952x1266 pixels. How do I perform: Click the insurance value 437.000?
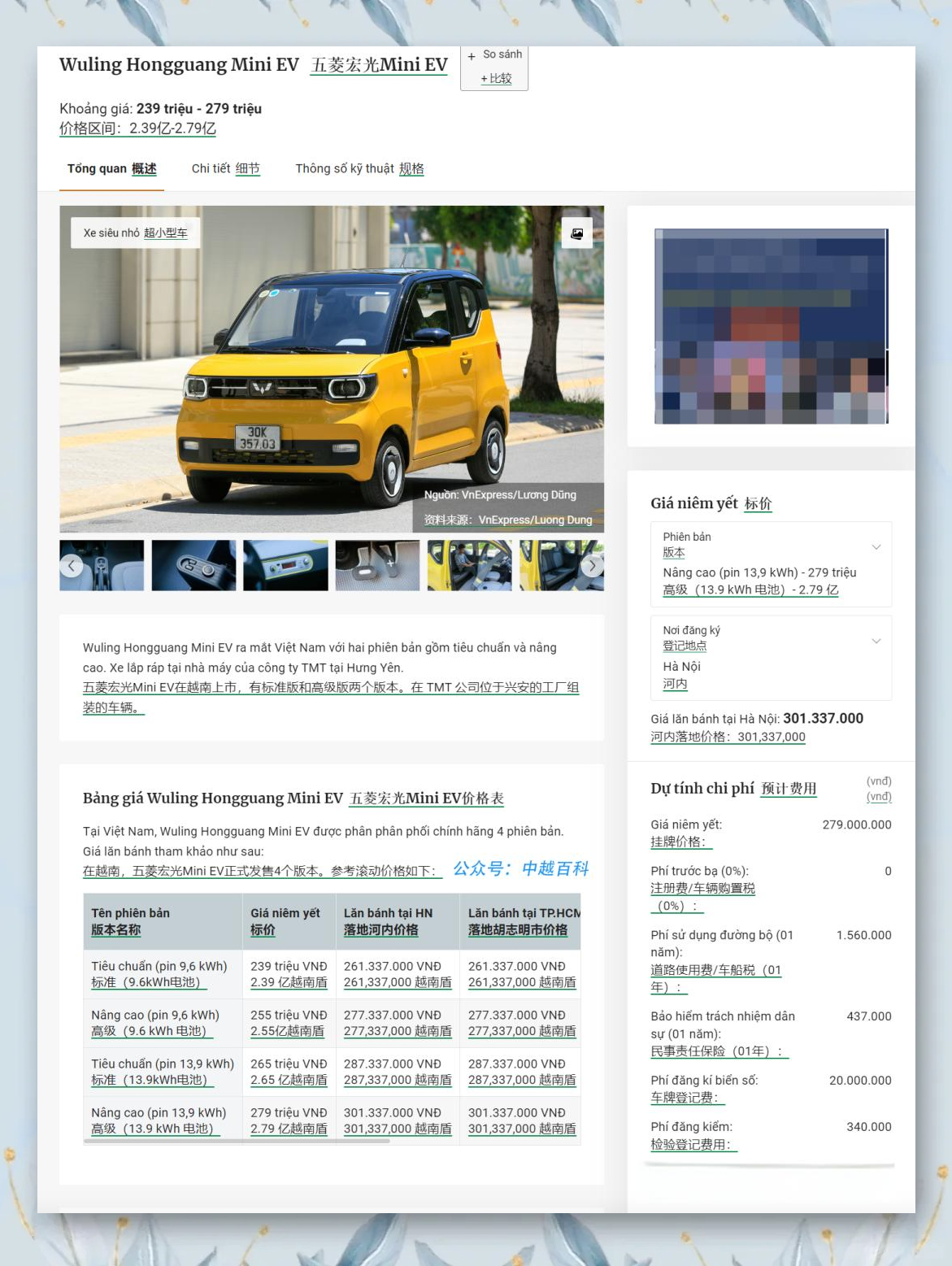coord(869,1016)
